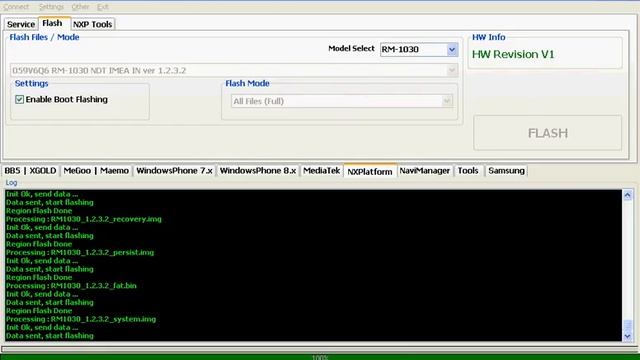Toggle Enable Boot Flashing checkbox
Image resolution: width=640 pixels, height=360 pixels.
tap(19, 99)
